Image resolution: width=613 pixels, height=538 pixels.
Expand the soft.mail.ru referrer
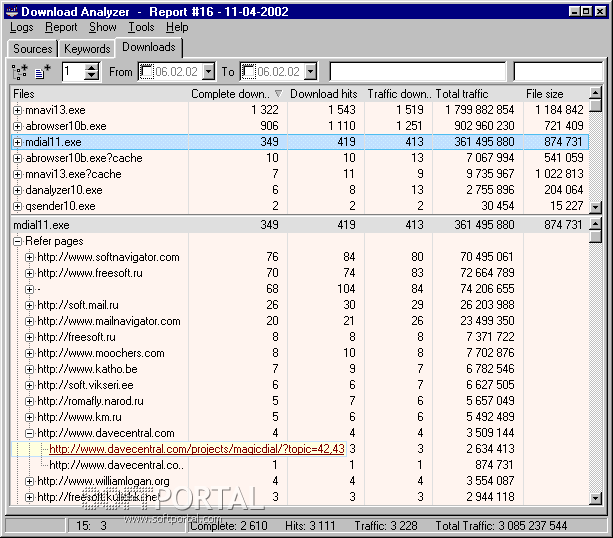pos(29,305)
